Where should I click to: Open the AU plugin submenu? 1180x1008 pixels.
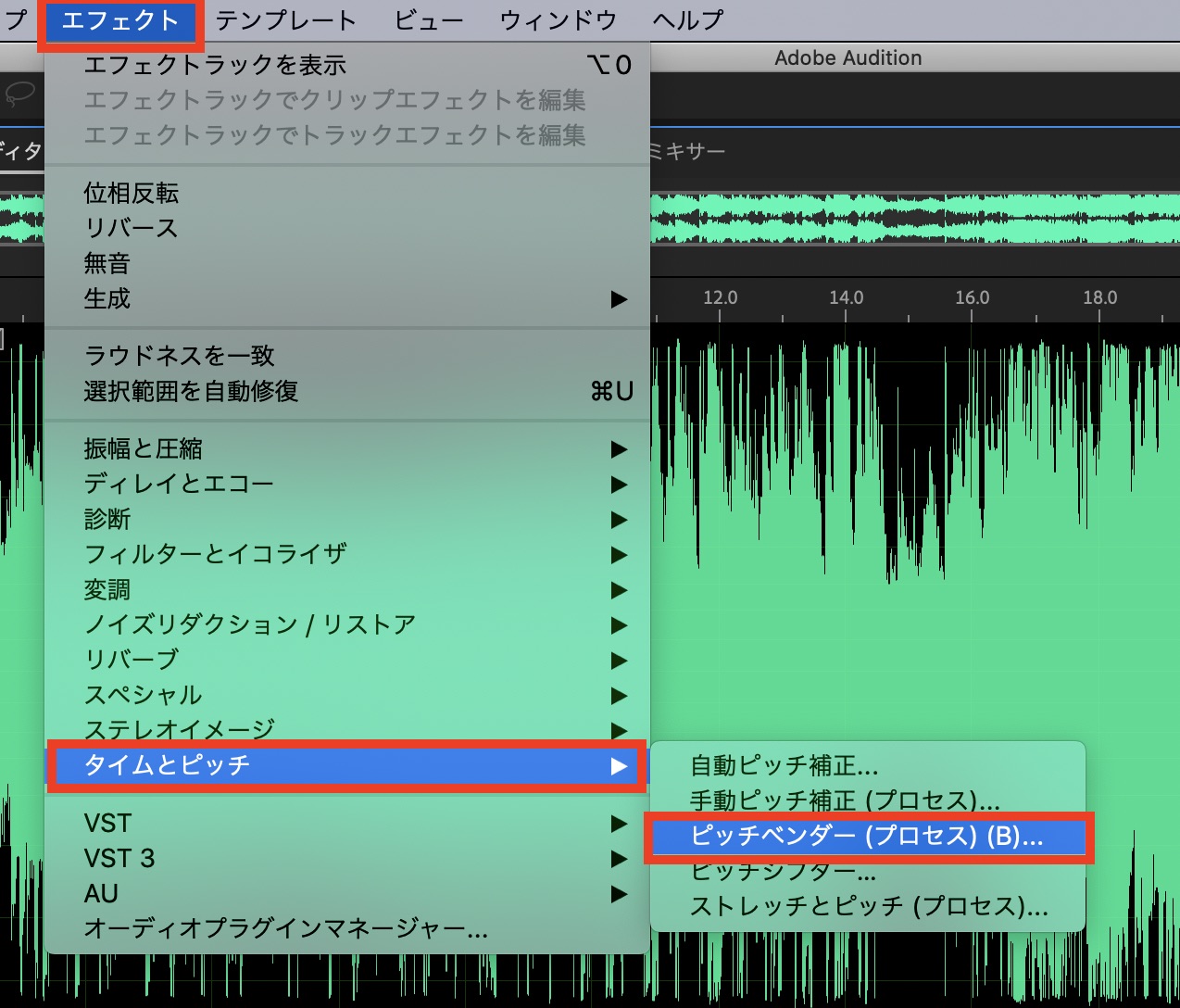(x=347, y=893)
